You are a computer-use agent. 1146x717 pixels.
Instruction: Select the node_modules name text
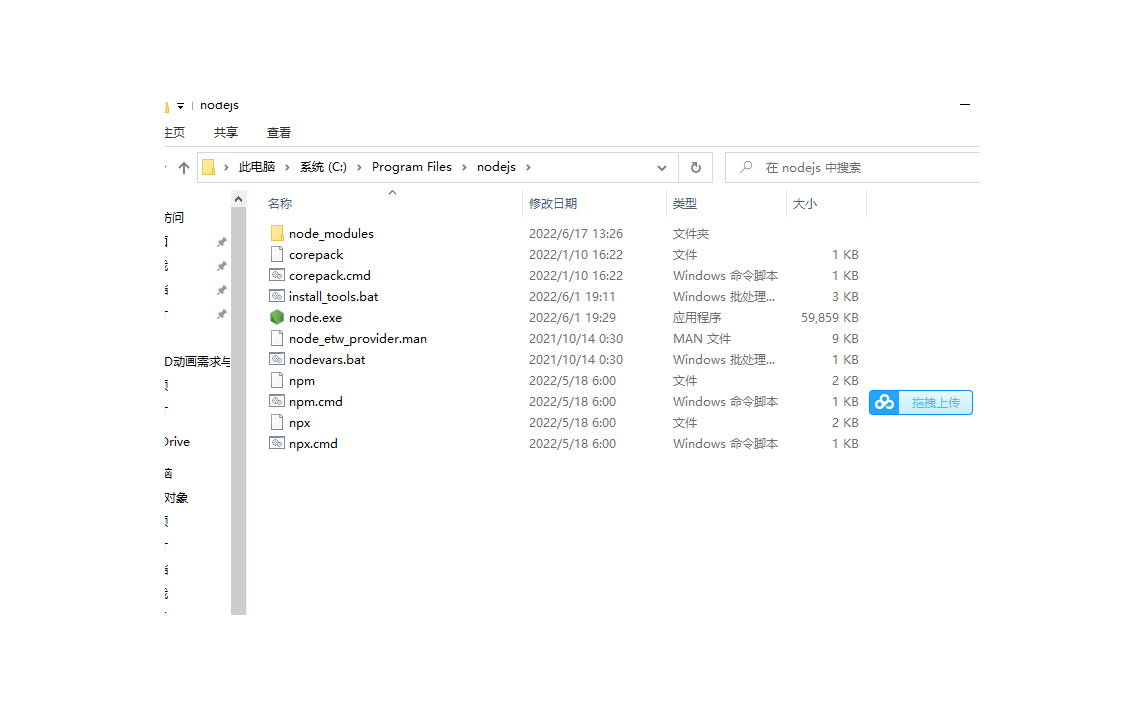331,233
